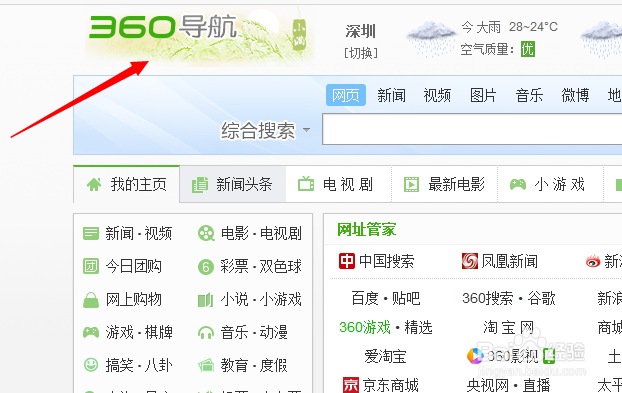Click the lottery ball icon beside 彩票·双色球
Image resolution: width=622 pixels, height=393 pixels.
[206, 266]
